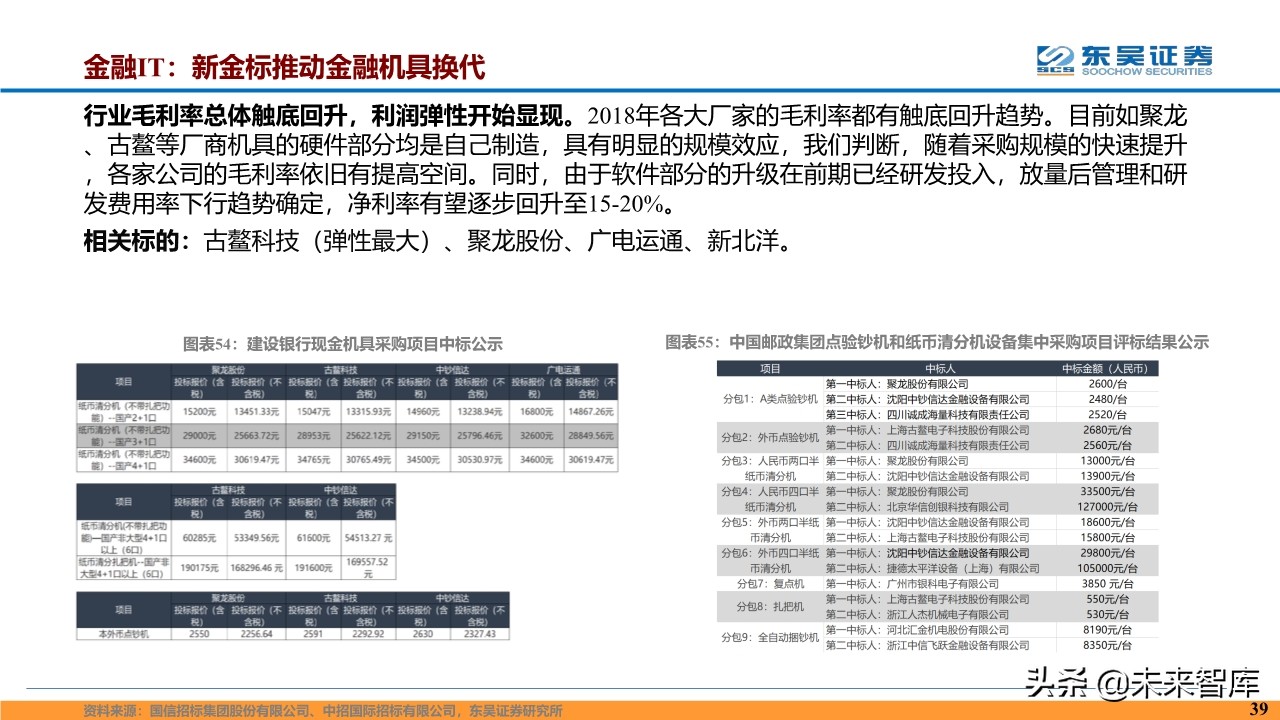Click the slide title 金融IT：新金标推动金融机具换代
The width and height of the screenshot is (1280, 720).
[284, 68]
